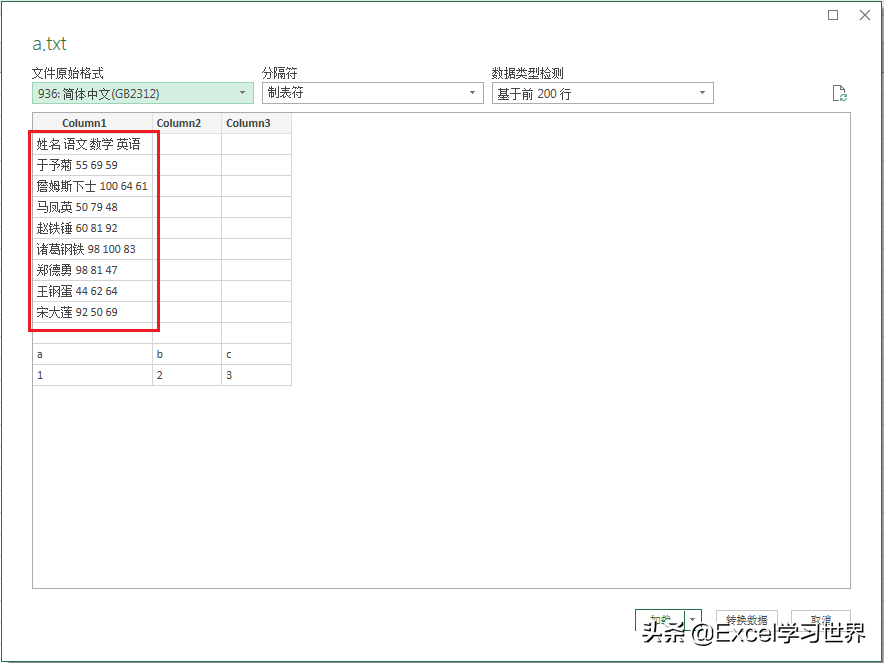Click the 转换数据 transform data button
884x663 pixels.
(745, 620)
